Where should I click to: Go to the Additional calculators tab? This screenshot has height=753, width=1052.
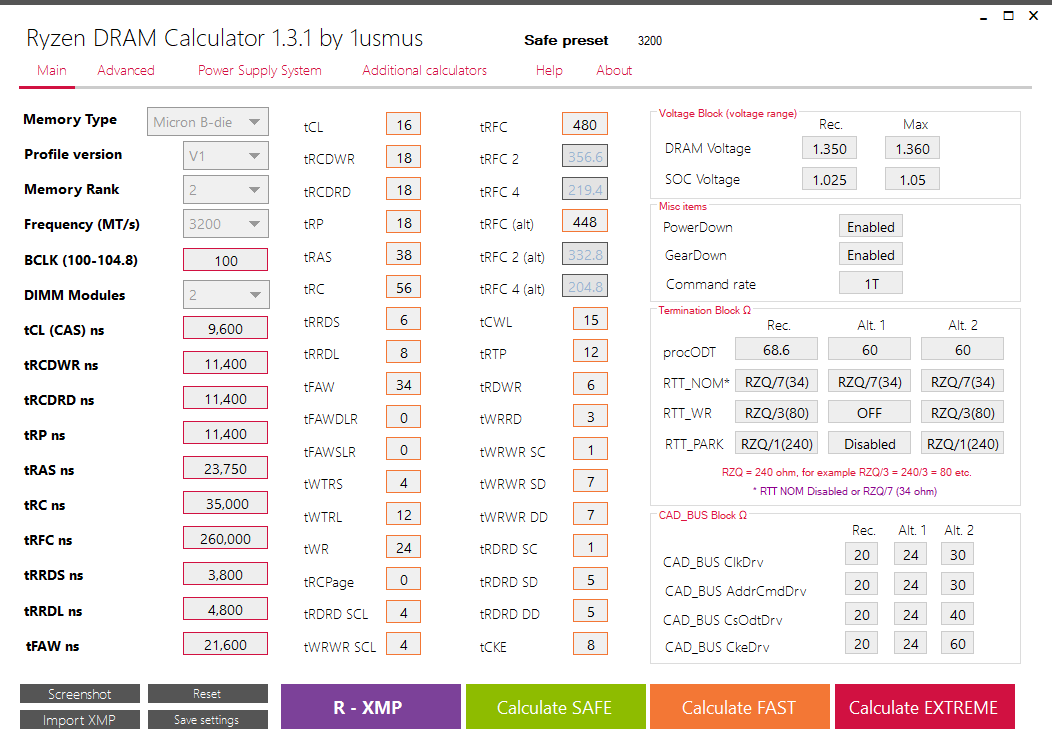(x=425, y=70)
